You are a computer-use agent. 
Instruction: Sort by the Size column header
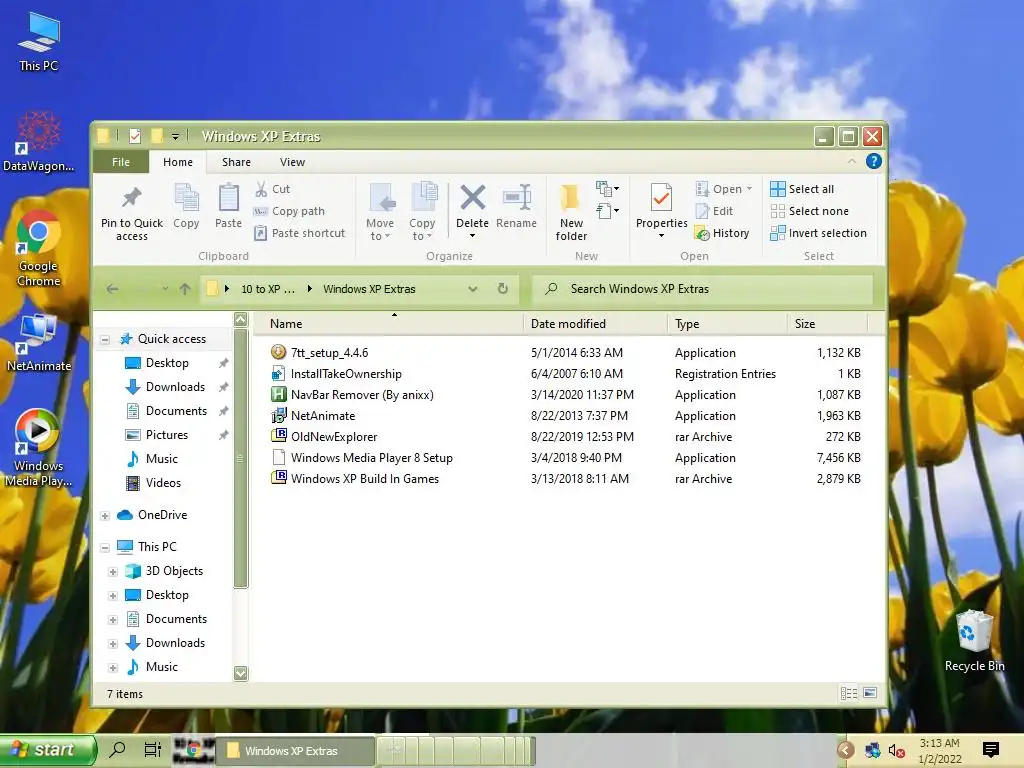pos(827,324)
